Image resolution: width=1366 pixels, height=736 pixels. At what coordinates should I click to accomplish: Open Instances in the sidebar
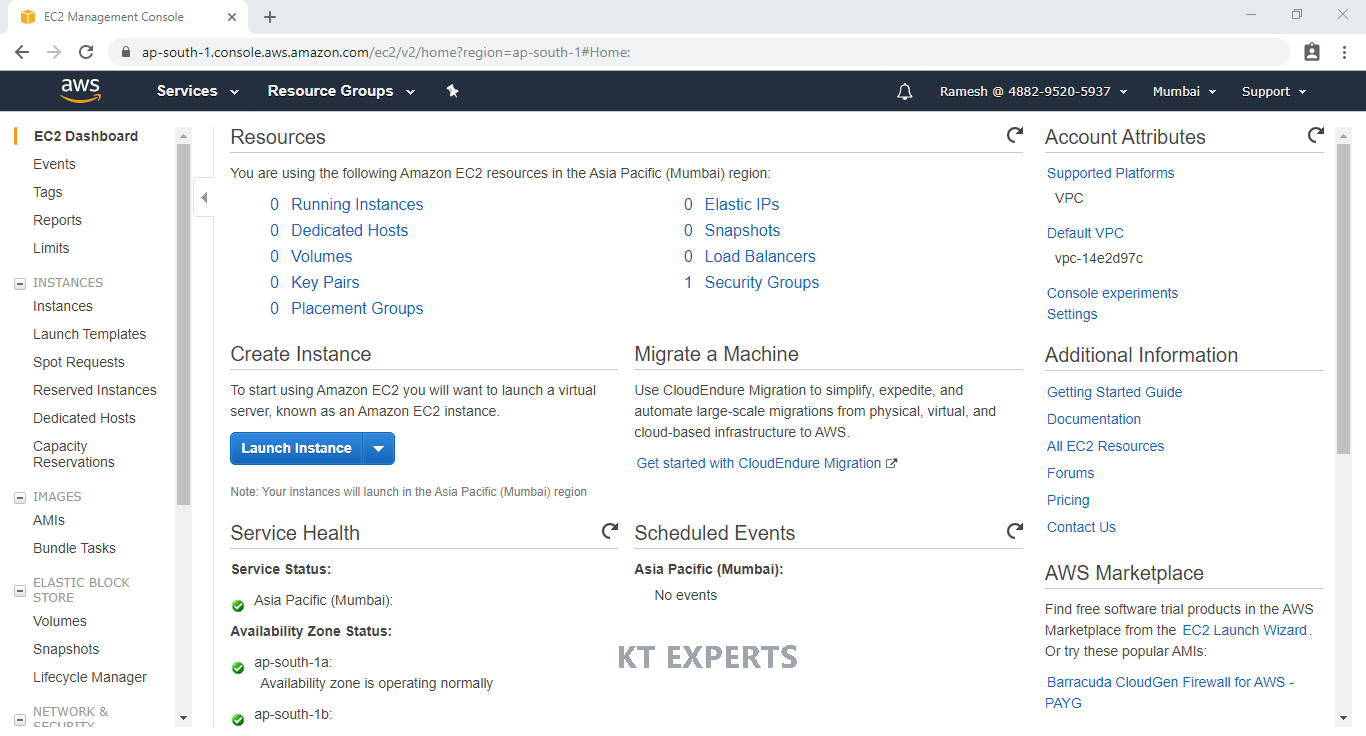point(63,306)
